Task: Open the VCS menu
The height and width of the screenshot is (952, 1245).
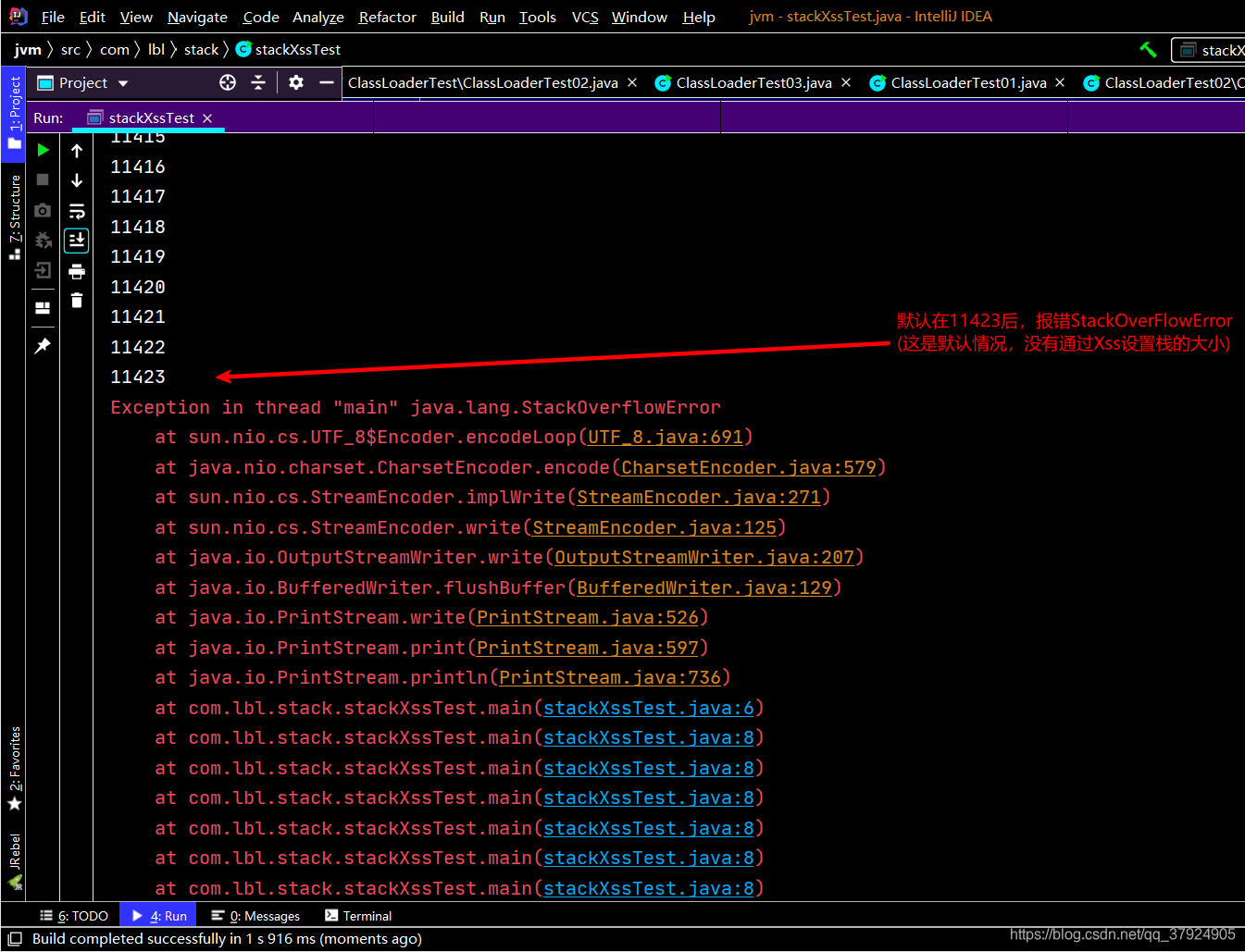Action: click(585, 17)
